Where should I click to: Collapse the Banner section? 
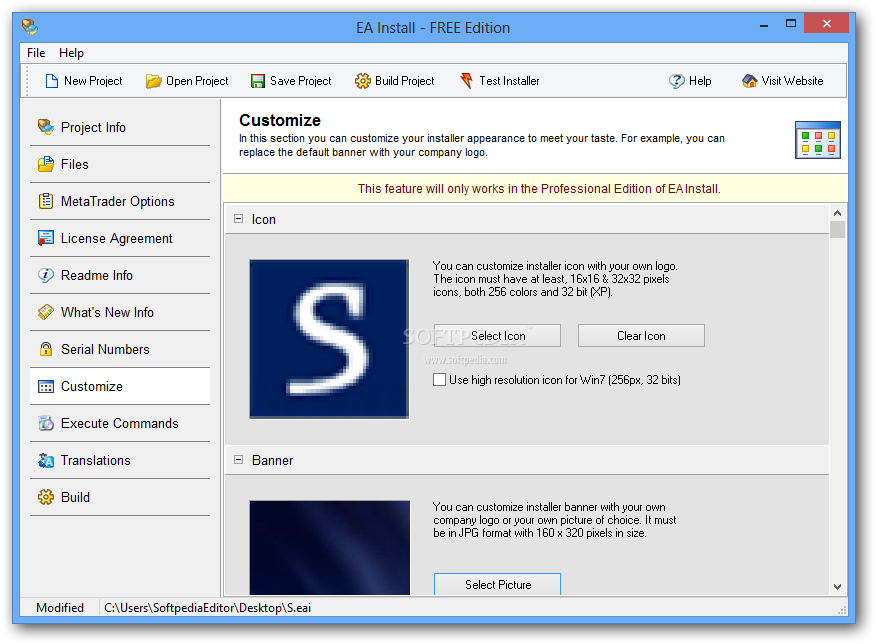239,460
